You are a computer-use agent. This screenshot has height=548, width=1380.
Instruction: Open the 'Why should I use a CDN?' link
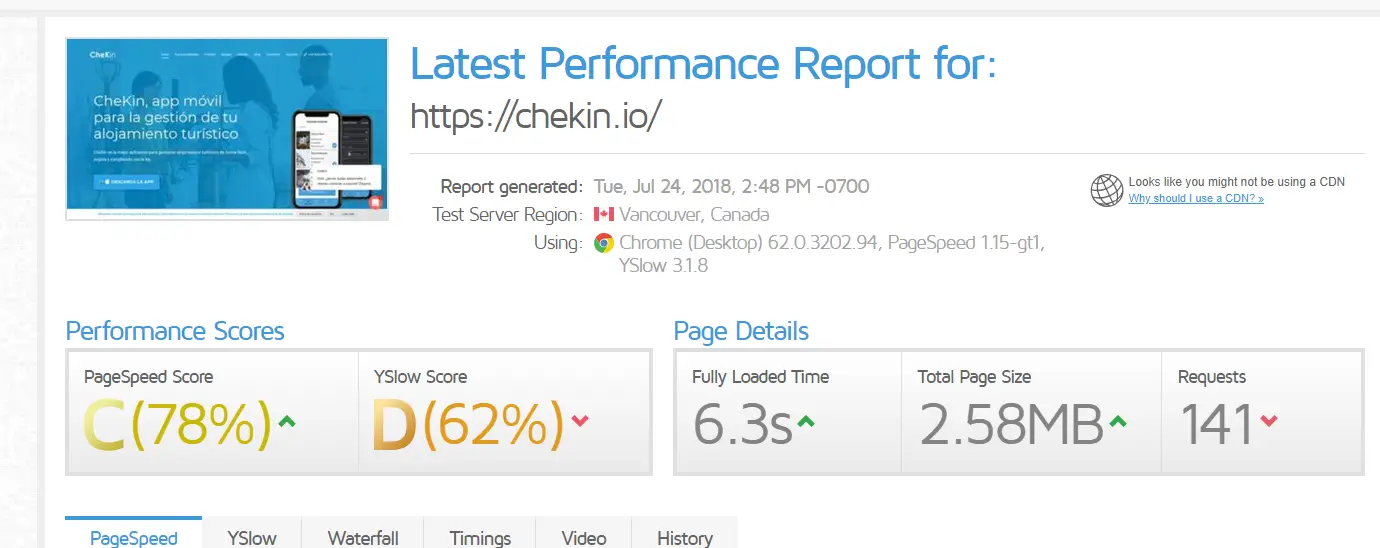pos(1196,199)
